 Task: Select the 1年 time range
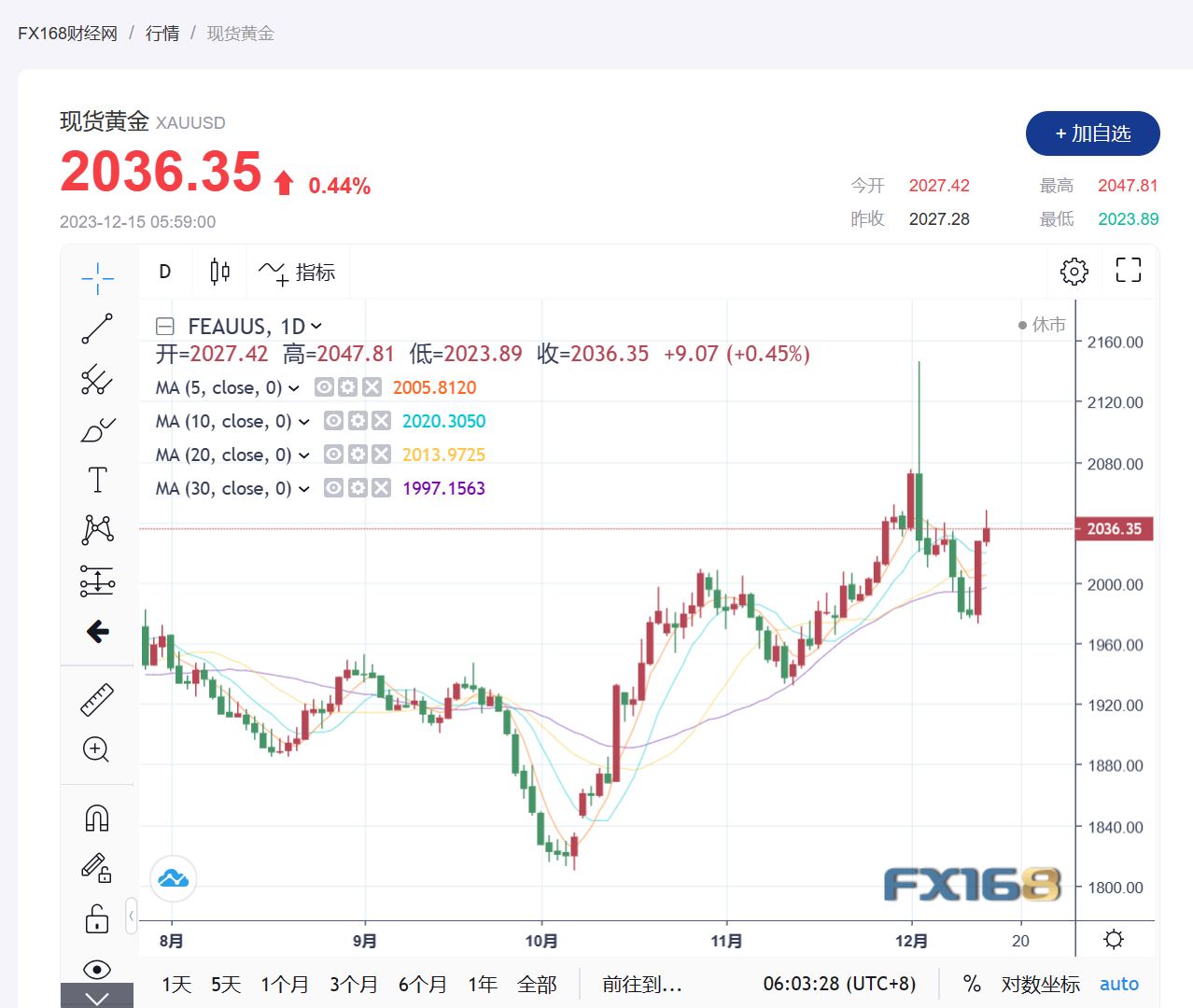coord(482,984)
